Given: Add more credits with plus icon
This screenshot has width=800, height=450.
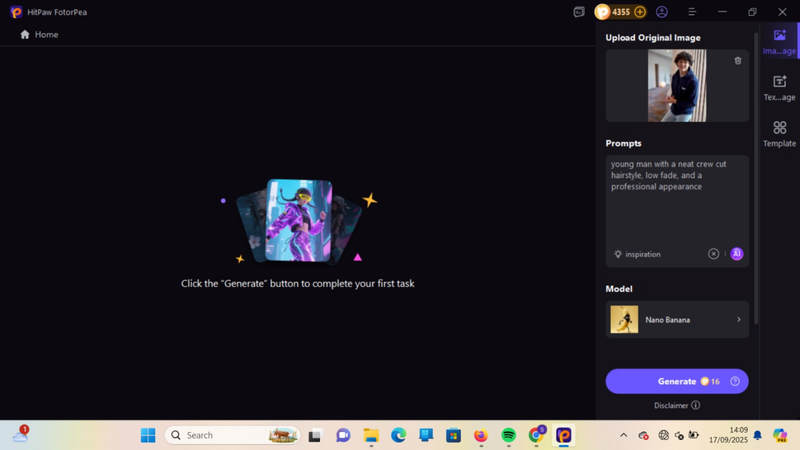Looking at the screenshot, I should click(640, 12).
